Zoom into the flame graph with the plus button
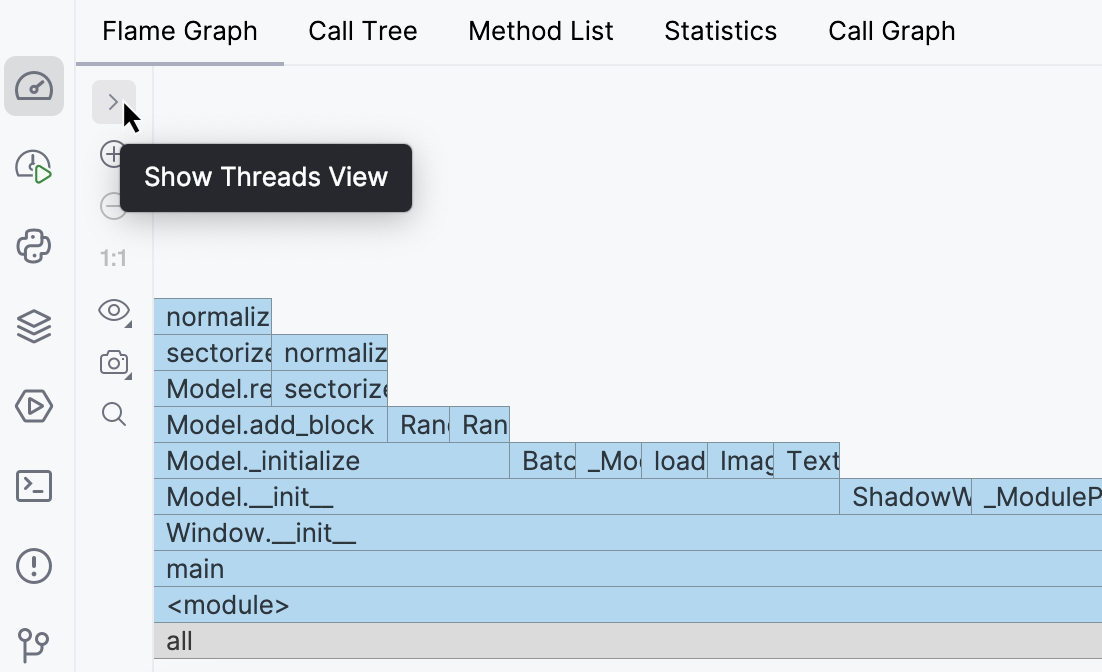 tap(113, 153)
